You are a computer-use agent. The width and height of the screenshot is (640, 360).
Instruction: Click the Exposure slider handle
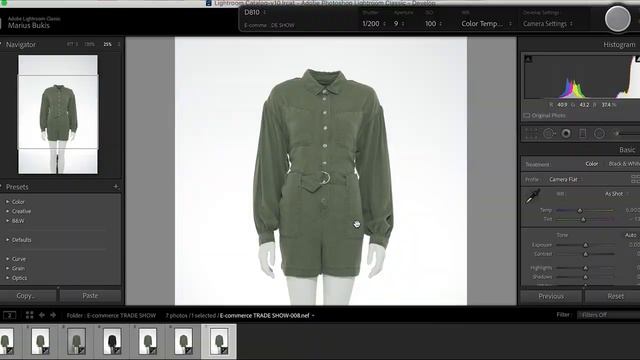click(585, 245)
